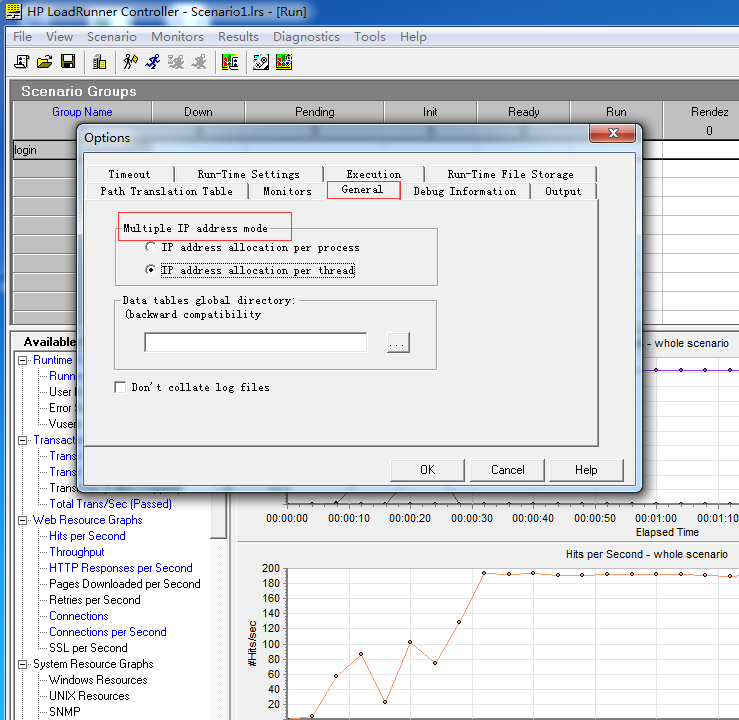This screenshot has width=739, height=720.
Task: Click the Pending column header
Action: pos(314,112)
